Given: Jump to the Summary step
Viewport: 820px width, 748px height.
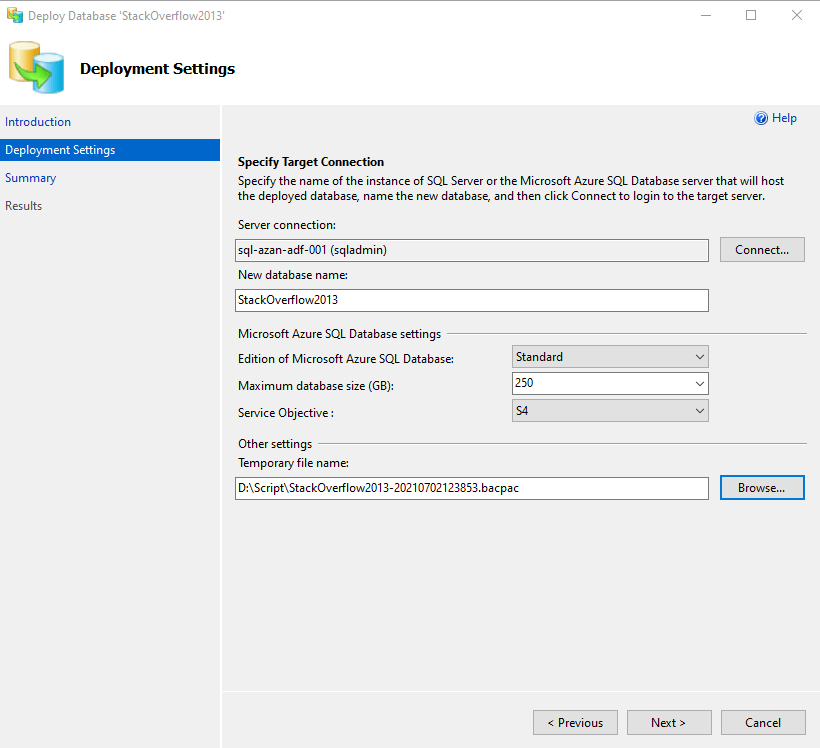Looking at the screenshot, I should 30,178.
